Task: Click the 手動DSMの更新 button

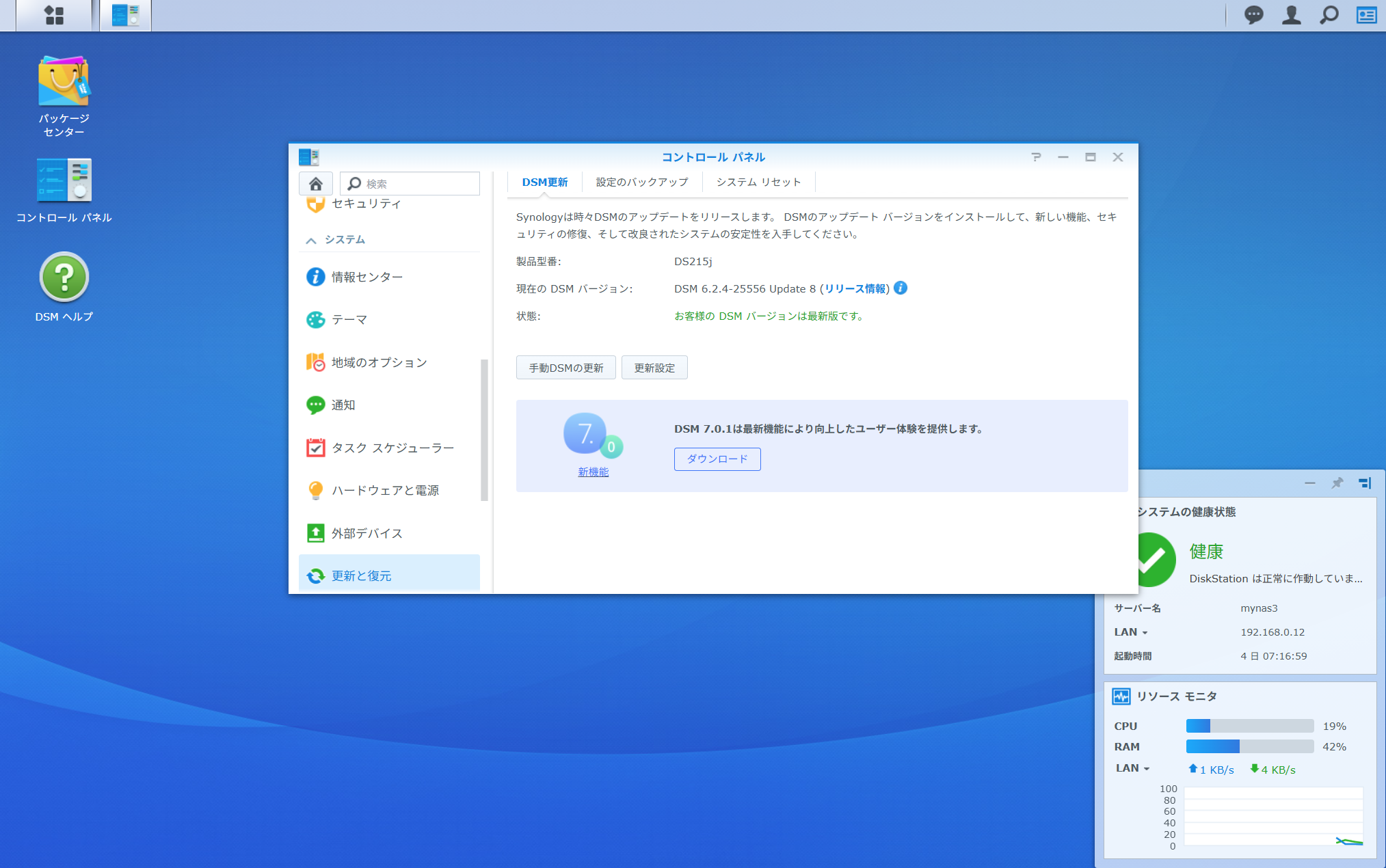Action: pos(565,368)
